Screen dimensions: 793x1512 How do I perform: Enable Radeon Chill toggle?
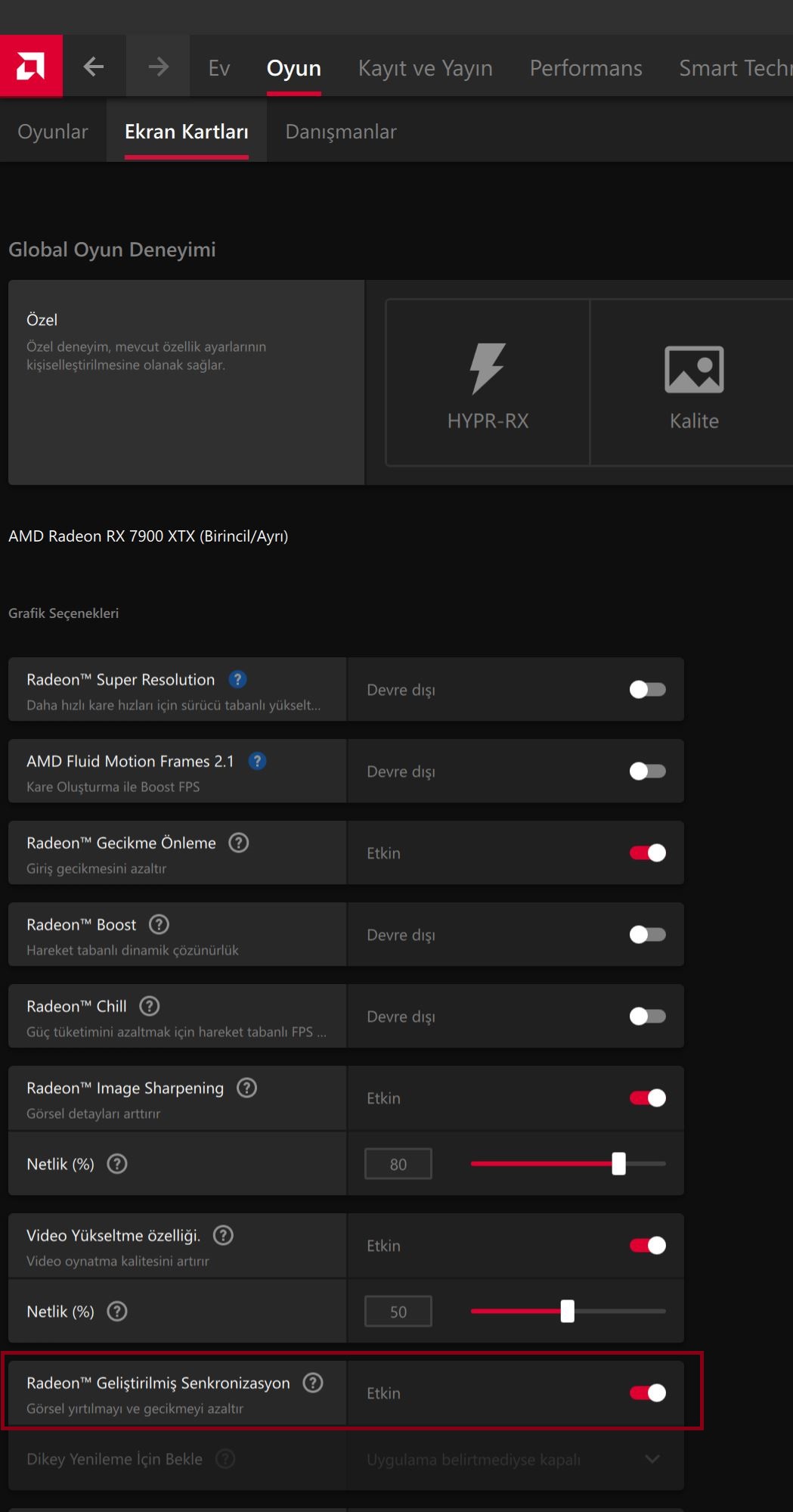tap(648, 1016)
